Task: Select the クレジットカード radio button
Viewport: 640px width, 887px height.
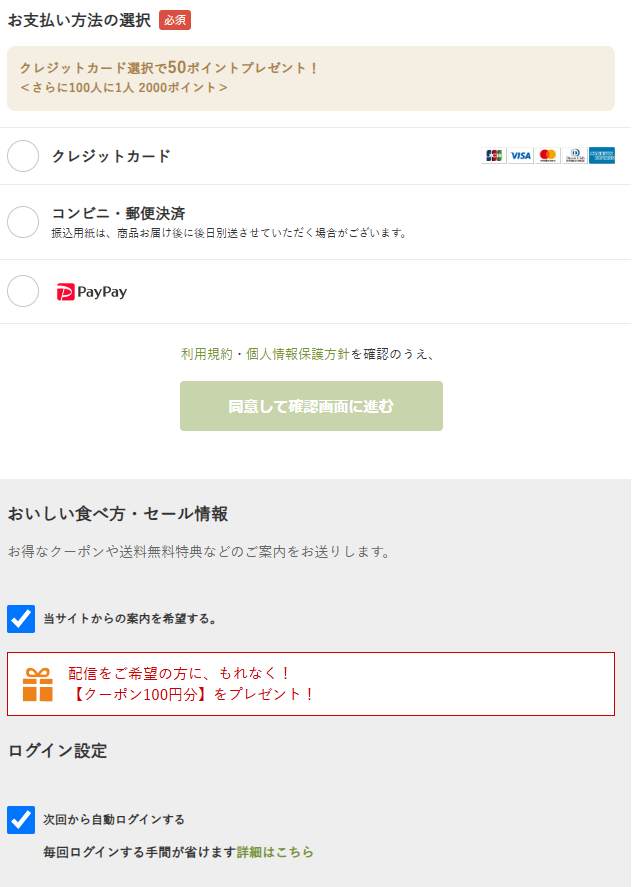Action: [23, 156]
